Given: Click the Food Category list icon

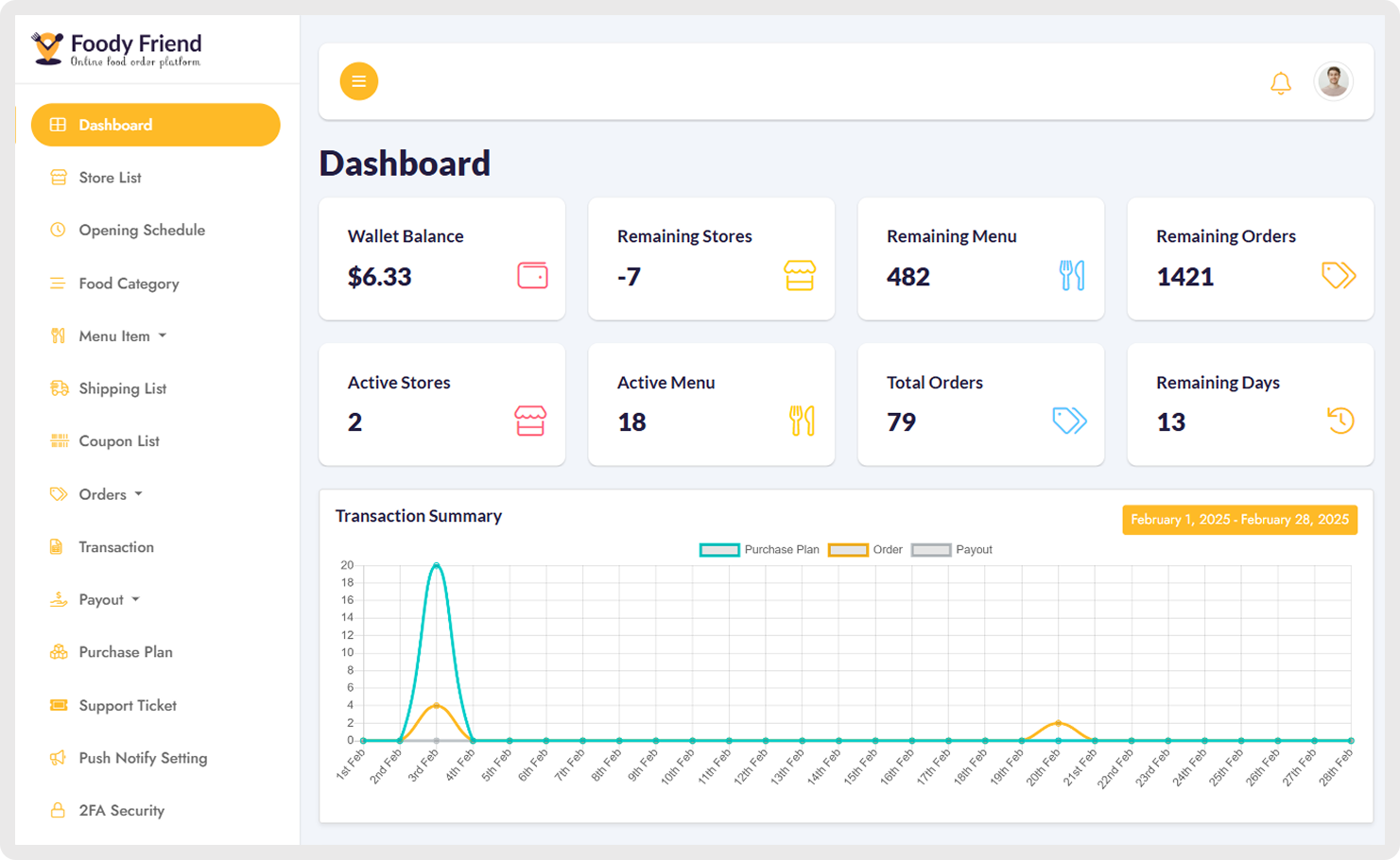Looking at the screenshot, I should (x=58, y=284).
